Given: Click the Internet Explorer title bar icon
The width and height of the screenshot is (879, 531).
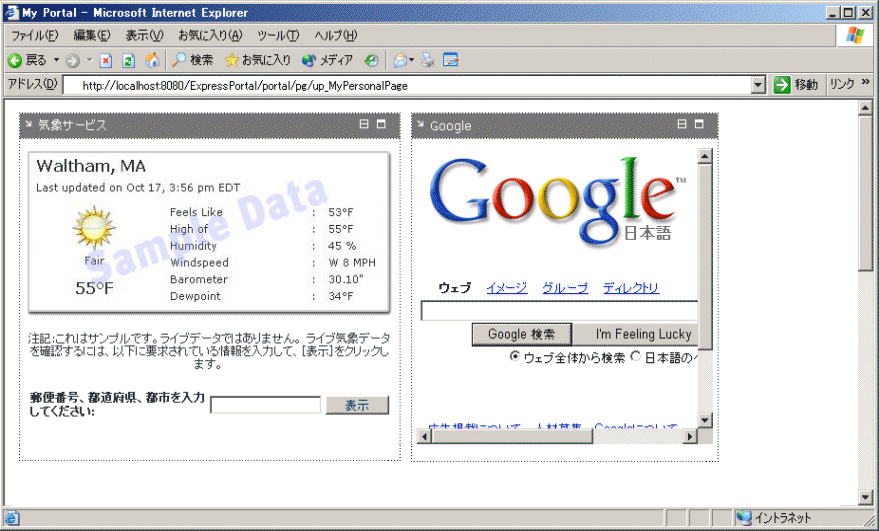Looking at the screenshot, I should coord(11,12).
